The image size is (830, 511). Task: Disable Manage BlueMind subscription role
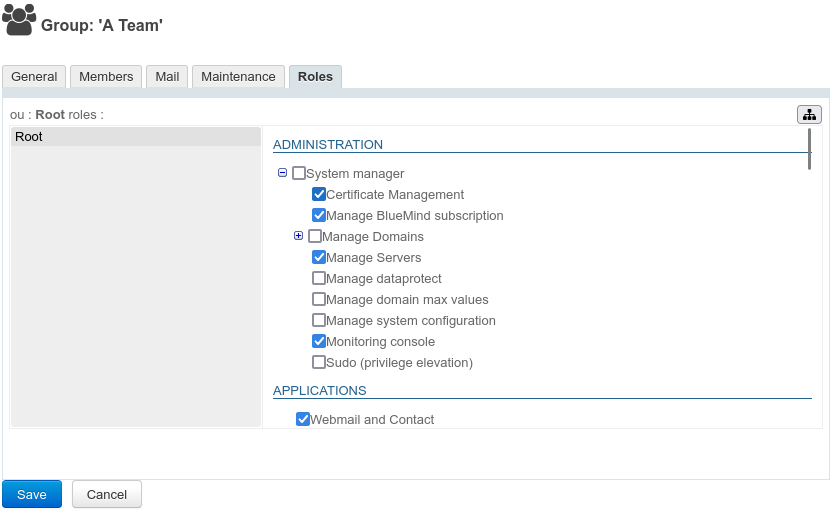click(x=319, y=215)
